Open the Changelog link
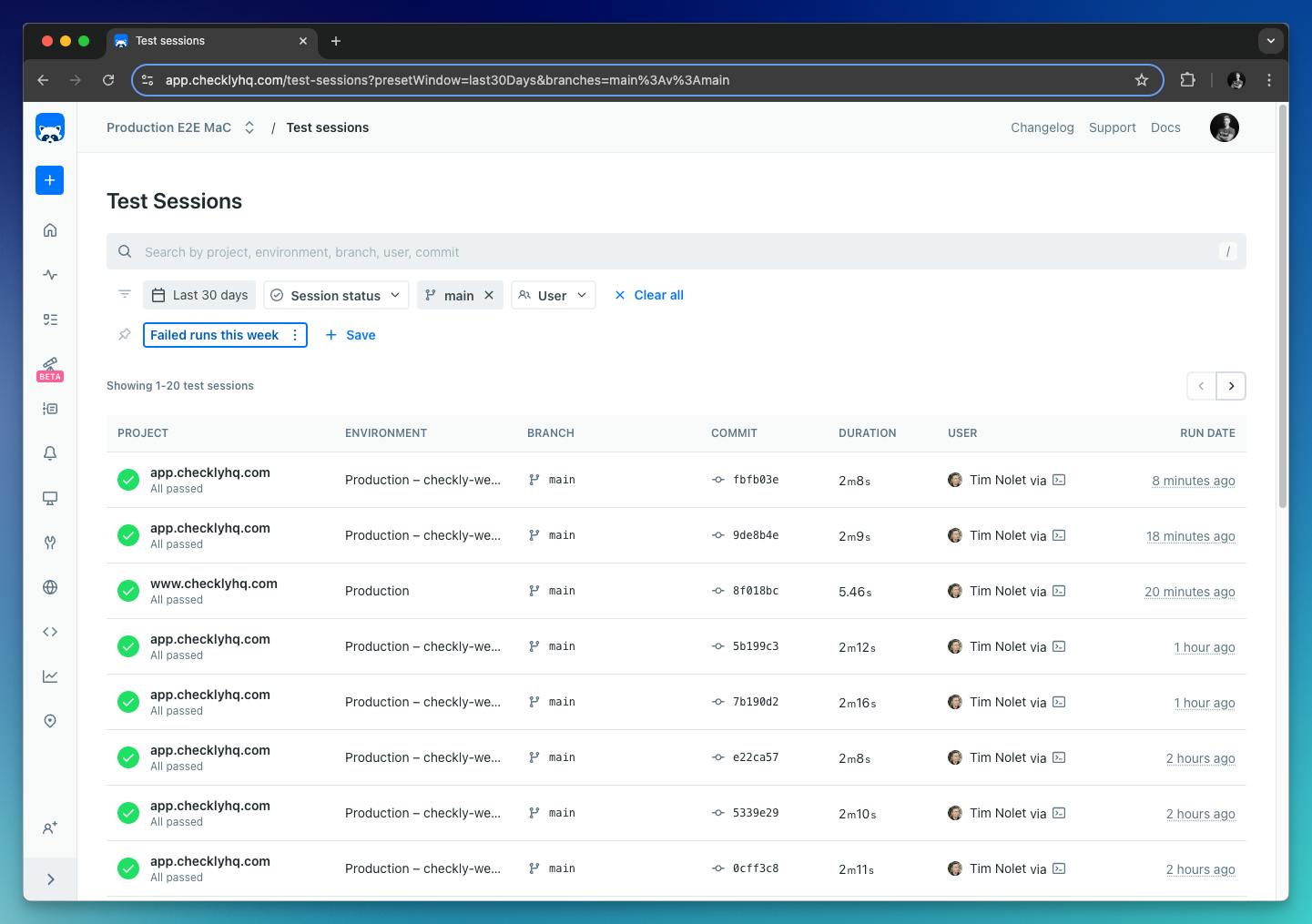Viewport: 1312px width, 924px height. click(x=1042, y=127)
